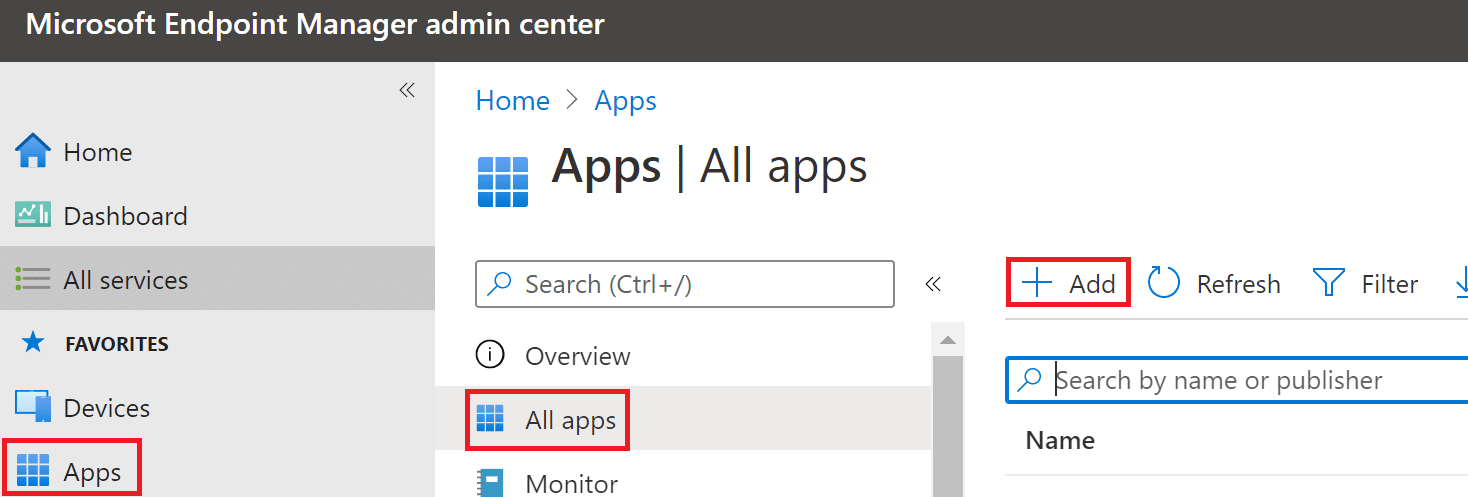
Task: Collapse the left navigation sidebar
Action: 407,90
